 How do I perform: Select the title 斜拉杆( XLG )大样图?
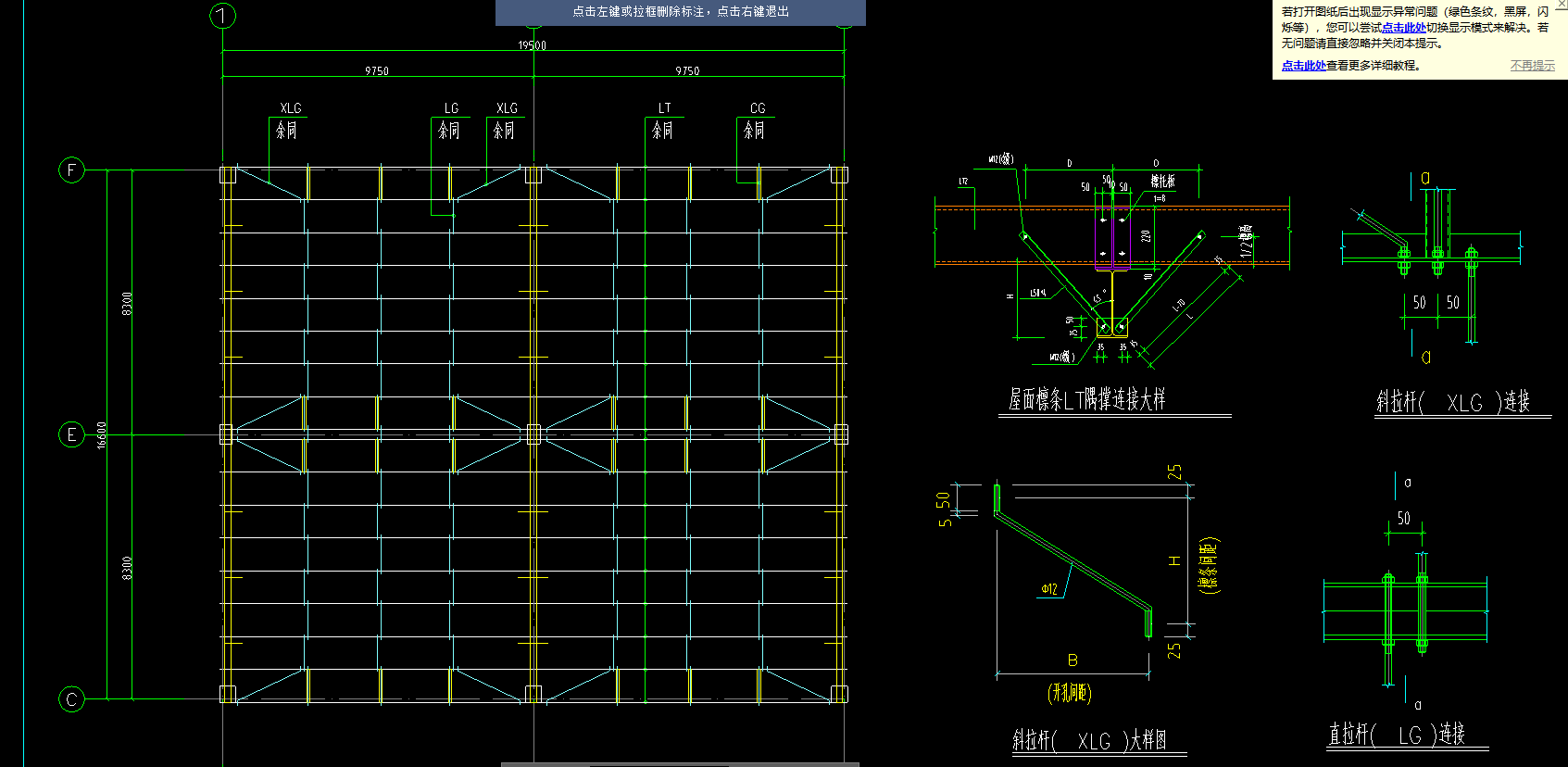coord(1089,740)
